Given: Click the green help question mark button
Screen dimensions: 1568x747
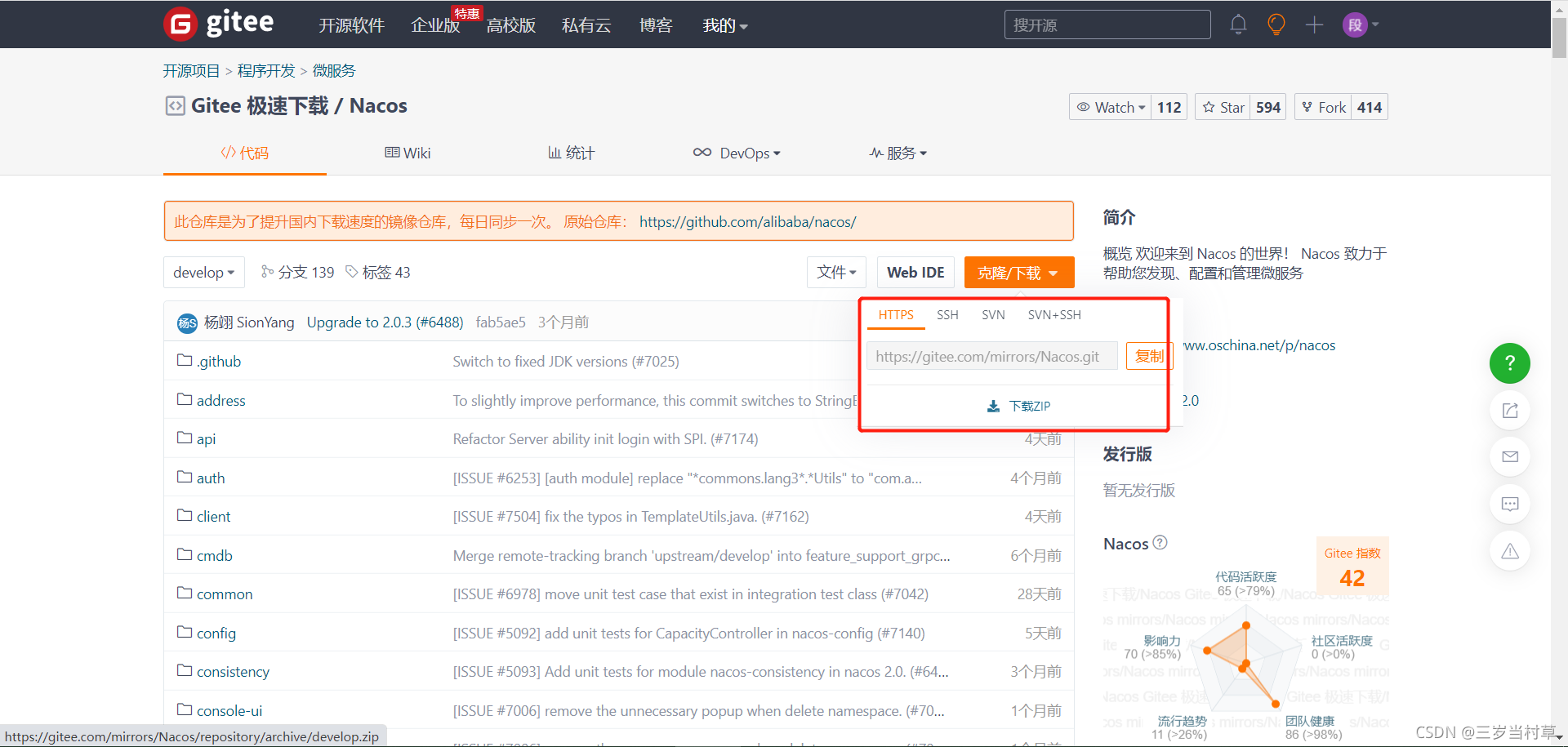Looking at the screenshot, I should [x=1510, y=363].
